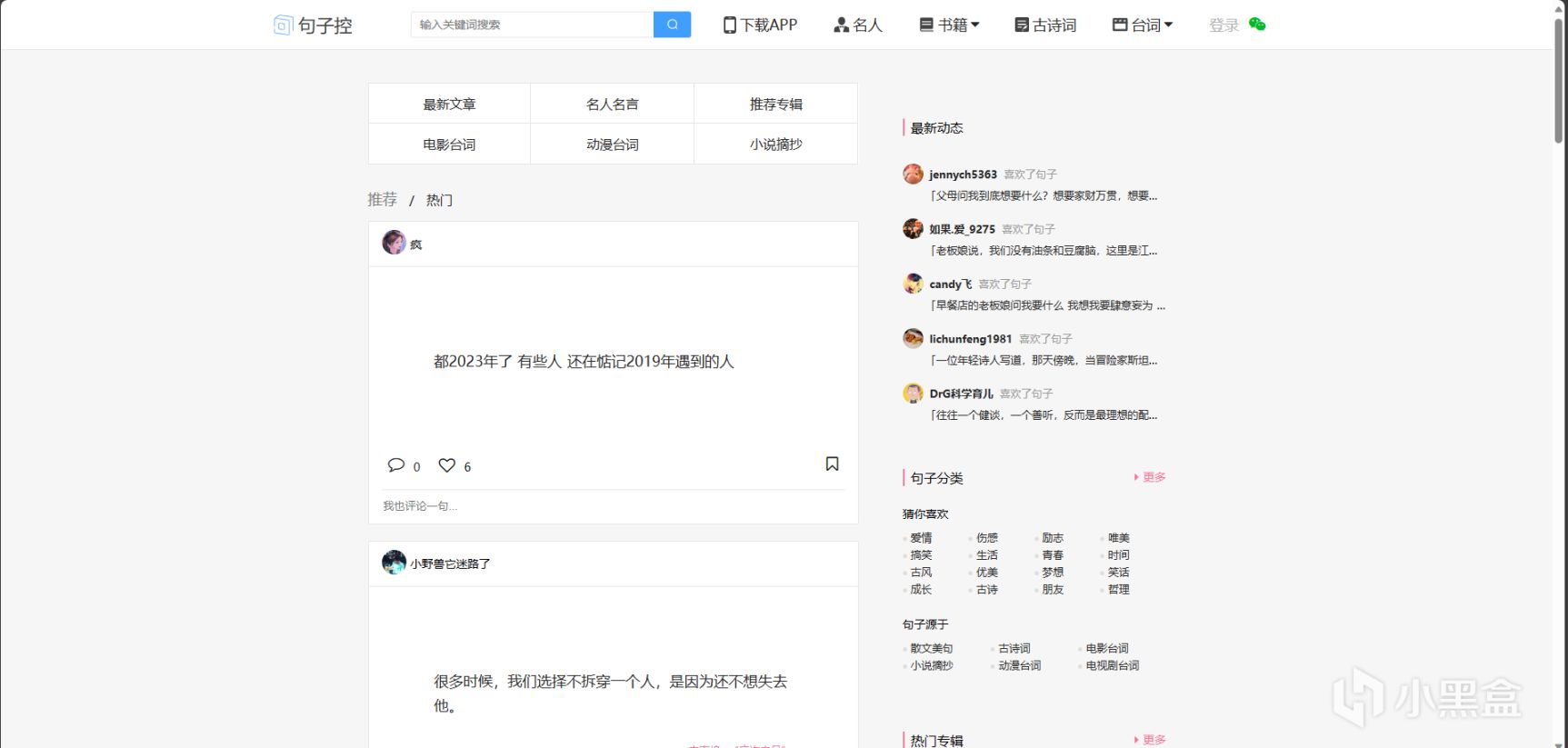Open the 名人 page
Image resolution: width=1568 pixels, height=748 pixels.
point(858,25)
